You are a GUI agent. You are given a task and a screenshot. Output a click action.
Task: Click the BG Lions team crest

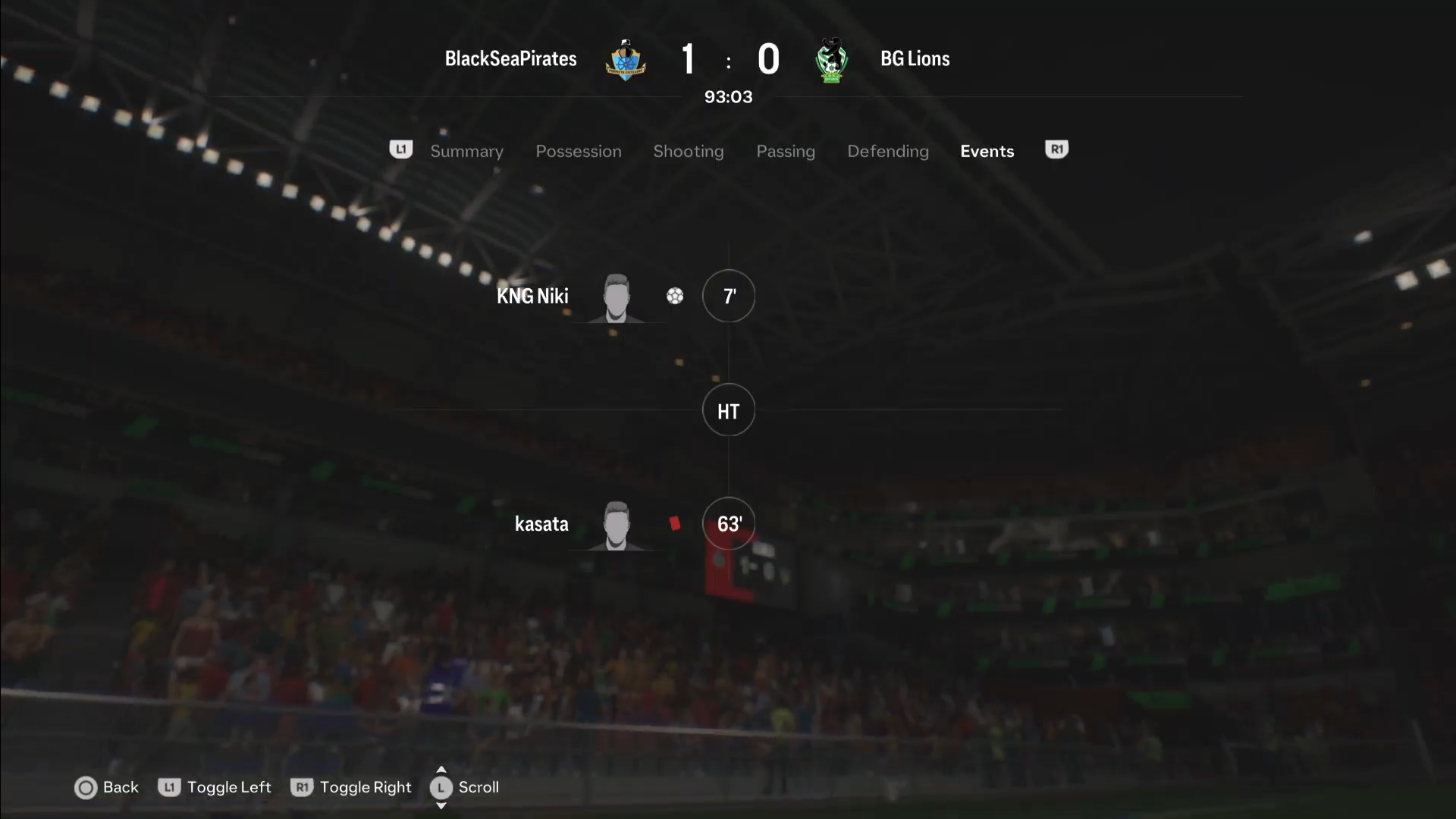tap(832, 60)
